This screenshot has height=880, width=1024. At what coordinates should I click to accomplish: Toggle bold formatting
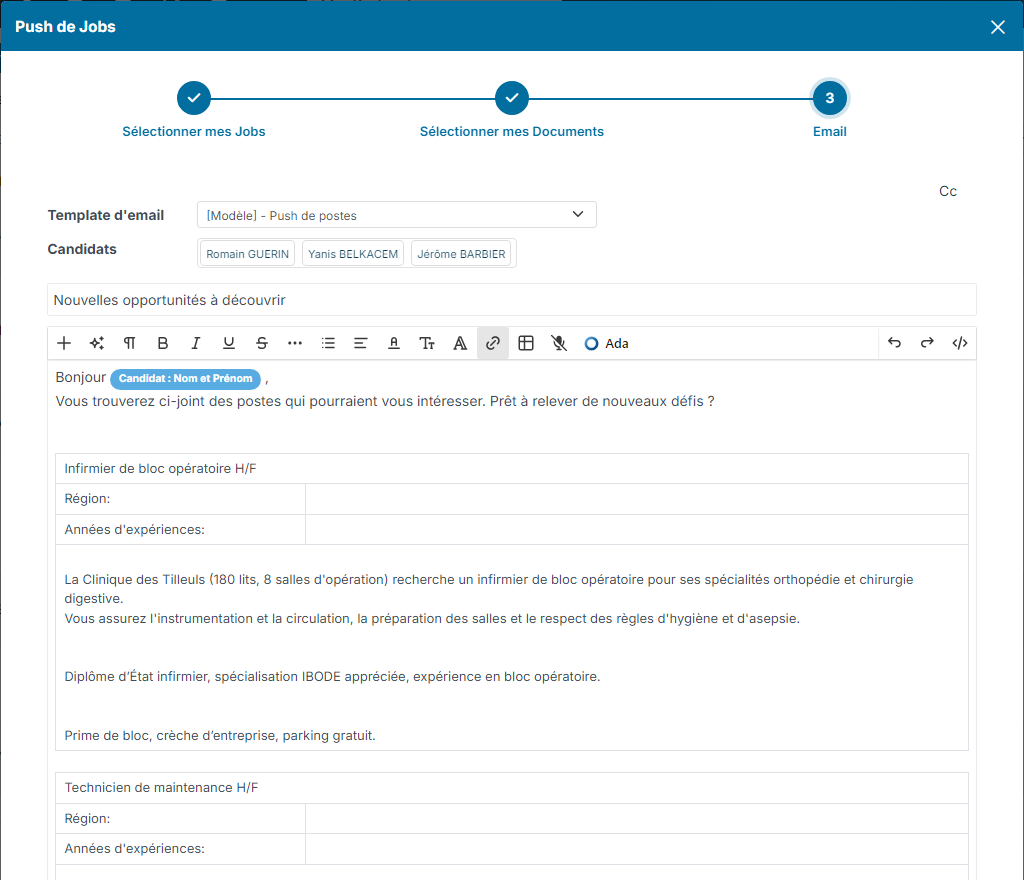(163, 343)
